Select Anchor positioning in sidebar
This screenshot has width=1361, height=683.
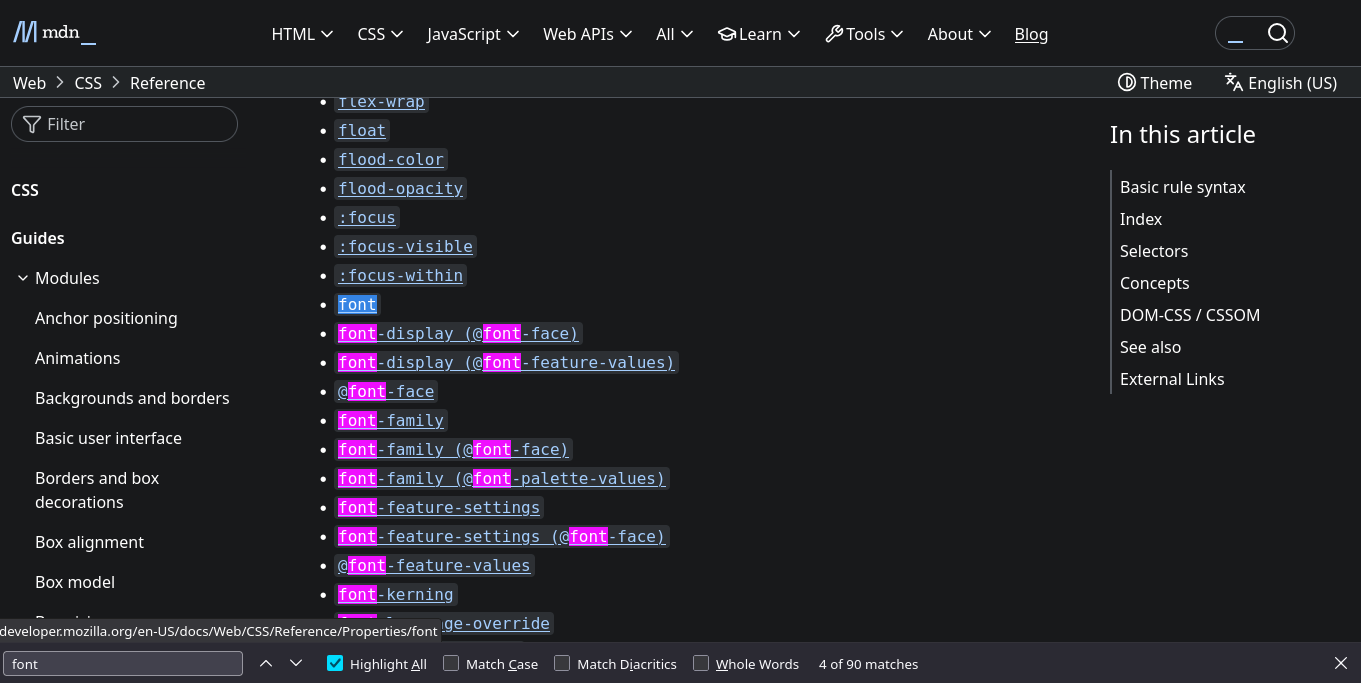[106, 318]
